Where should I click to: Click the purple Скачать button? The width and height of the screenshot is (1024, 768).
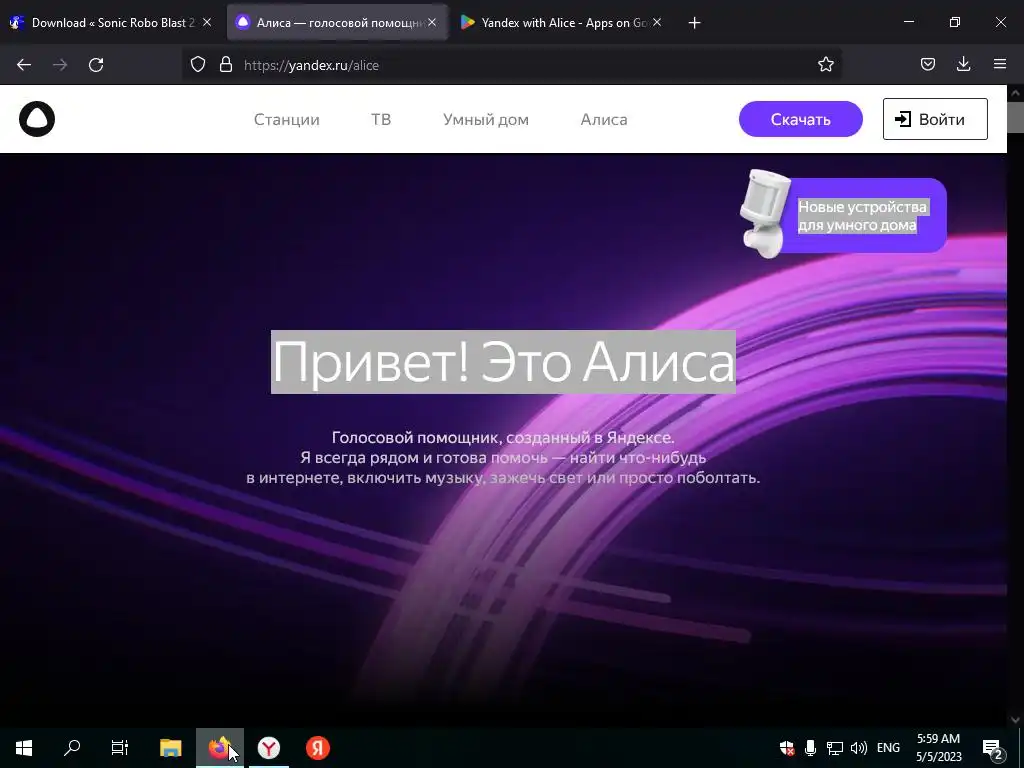[x=801, y=119]
